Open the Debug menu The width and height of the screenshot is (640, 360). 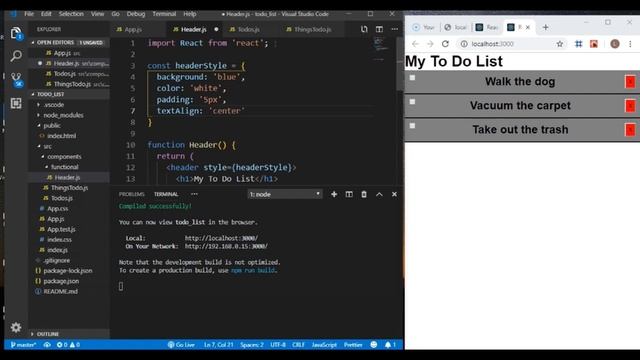(x=136, y=14)
